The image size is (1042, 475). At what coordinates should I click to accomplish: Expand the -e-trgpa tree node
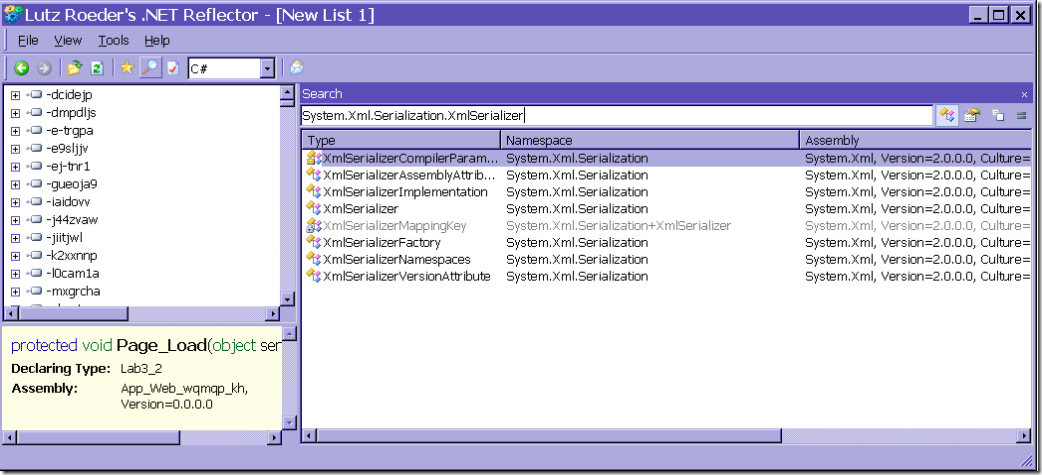pyautogui.click(x=15, y=131)
